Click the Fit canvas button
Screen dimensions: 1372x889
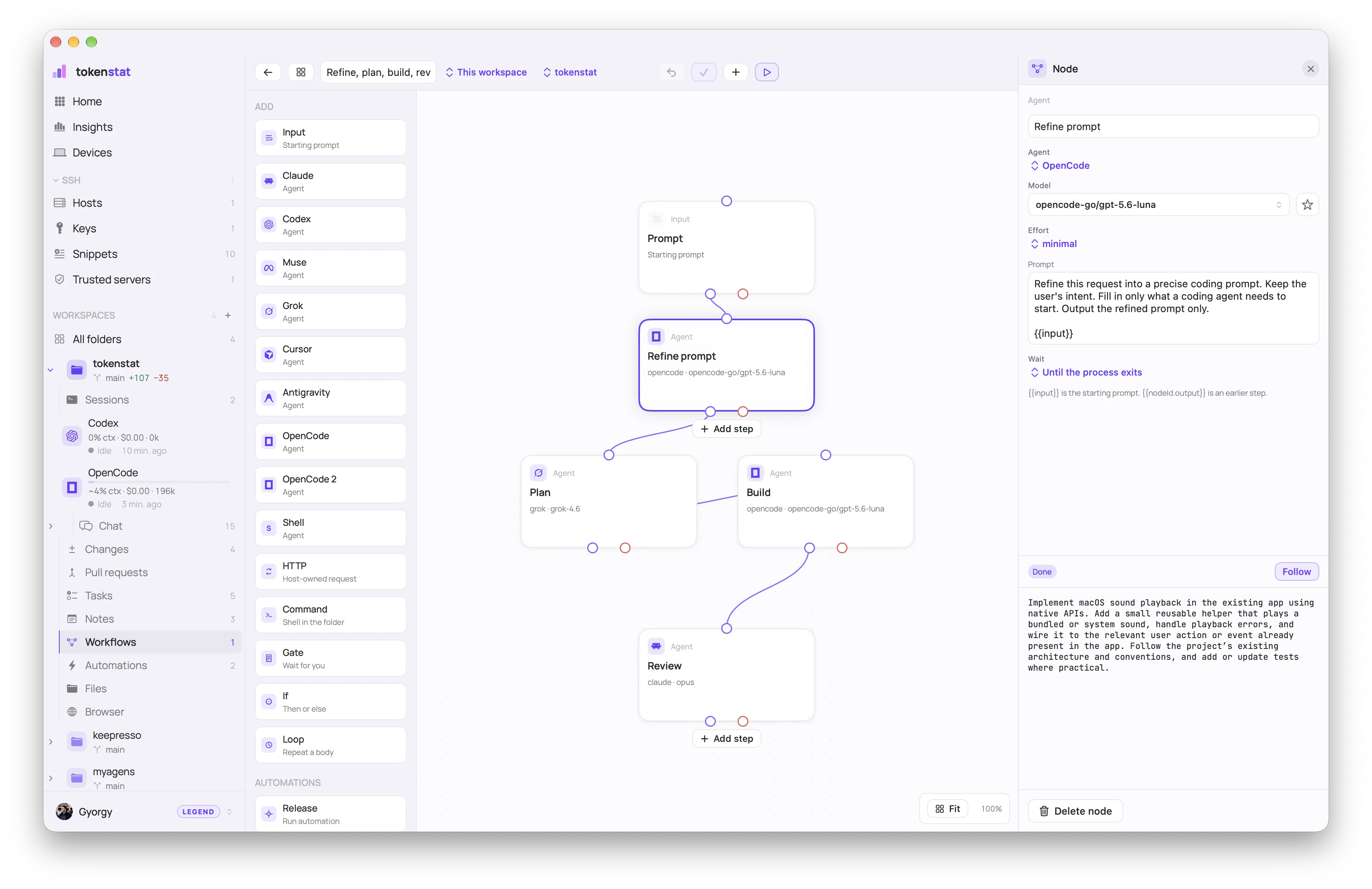point(947,809)
